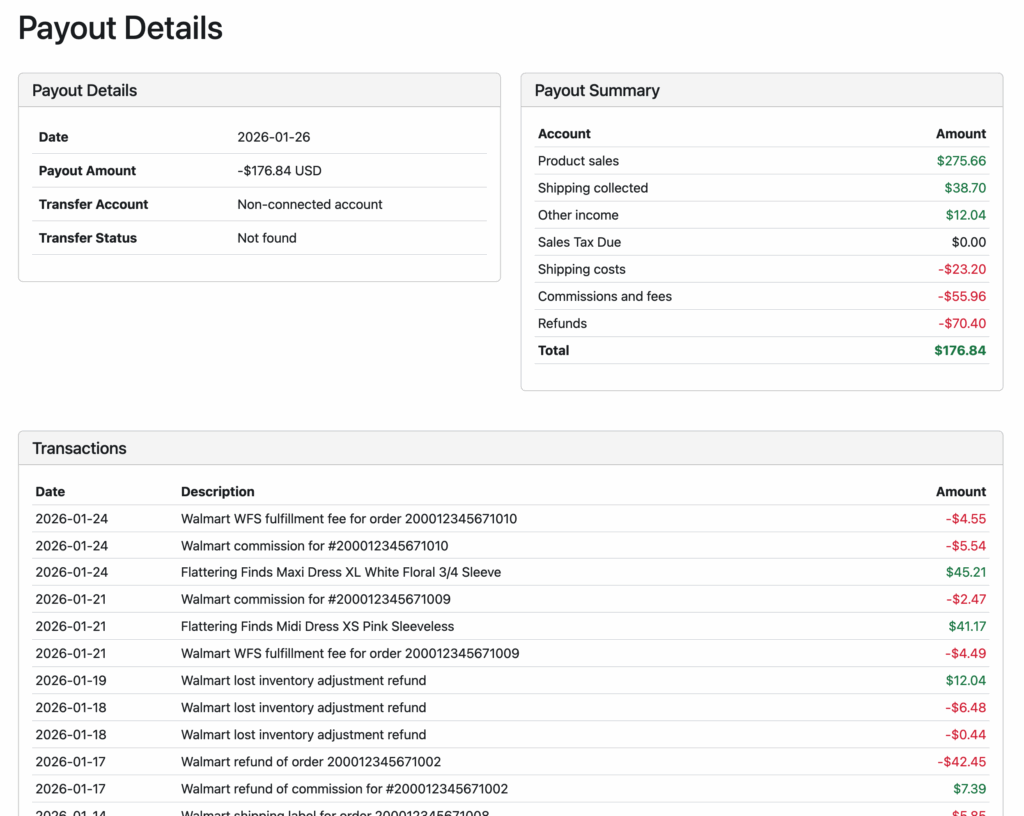Click the Shipping collected row label
This screenshot has height=816, width=1024.
coord(593,188)
